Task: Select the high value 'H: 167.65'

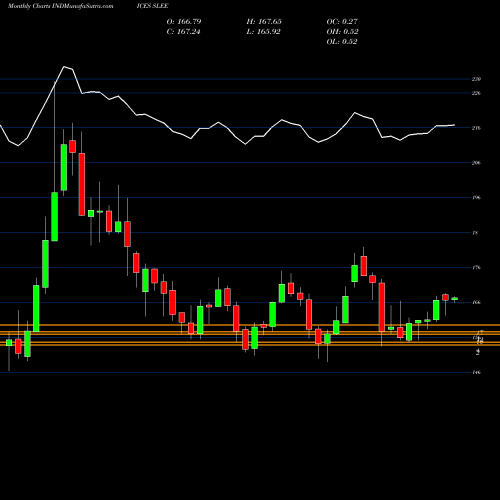Action: [264, 22]
